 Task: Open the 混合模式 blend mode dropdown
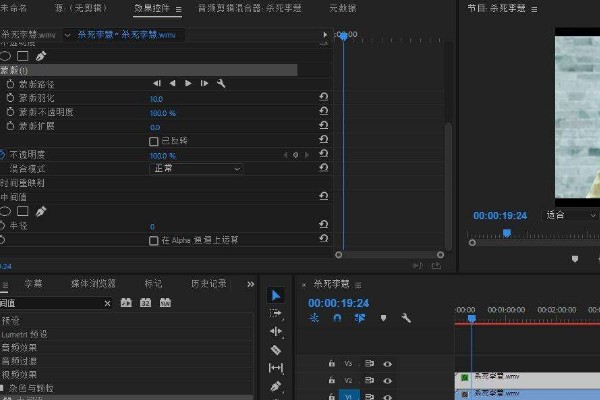pos(196,169)
